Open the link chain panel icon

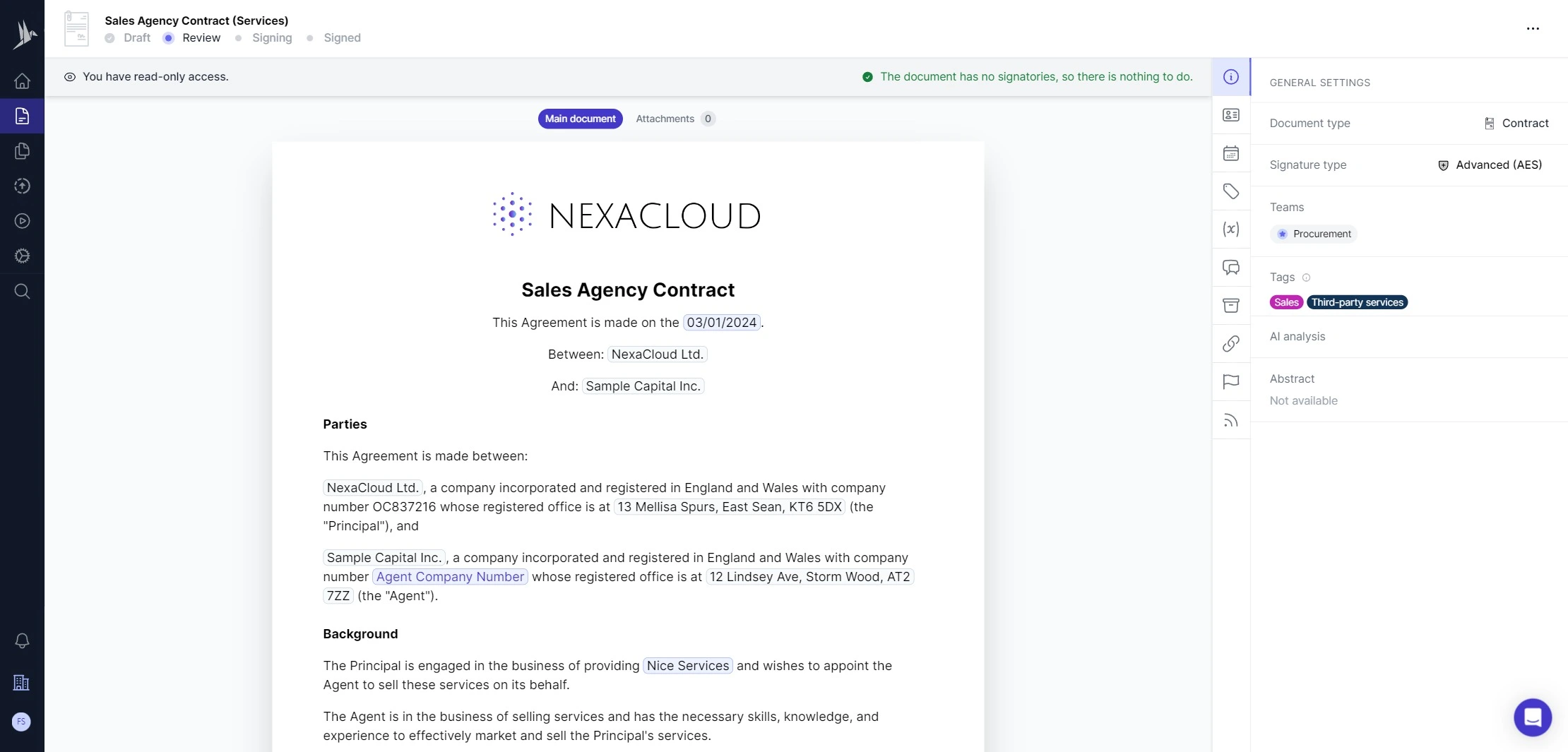click(x=1231, y=344)
